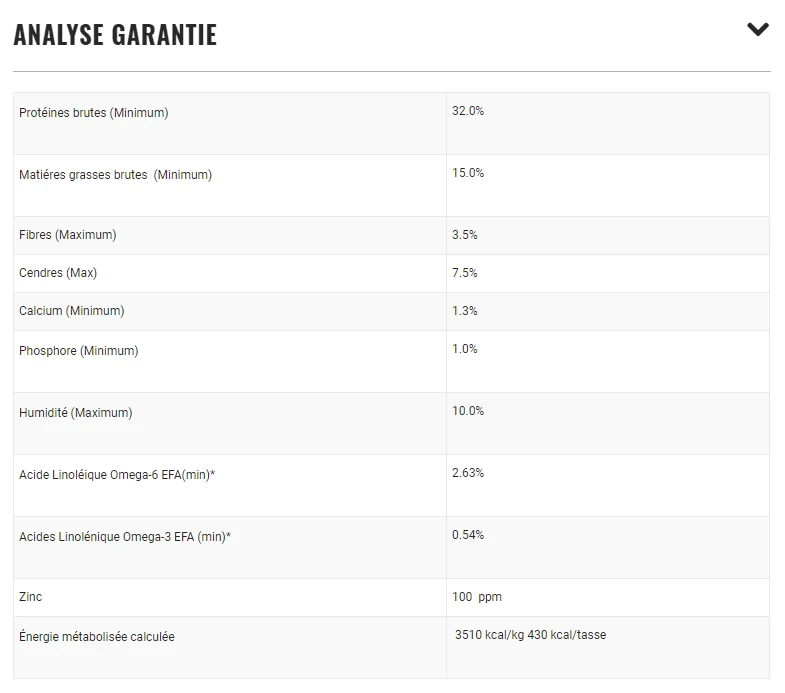
Task: Click the 15.0% fat value
Action: [x=468, y=173]
